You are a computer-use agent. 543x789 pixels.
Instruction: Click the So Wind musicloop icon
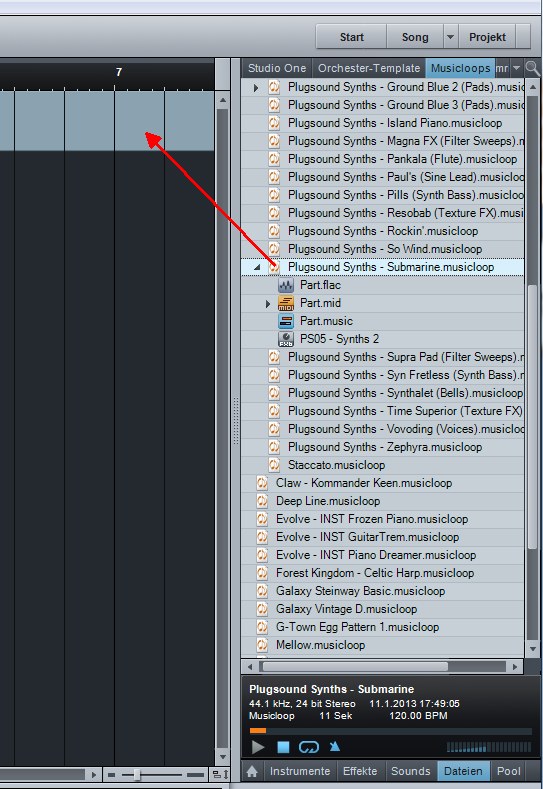tap(274, 249)
